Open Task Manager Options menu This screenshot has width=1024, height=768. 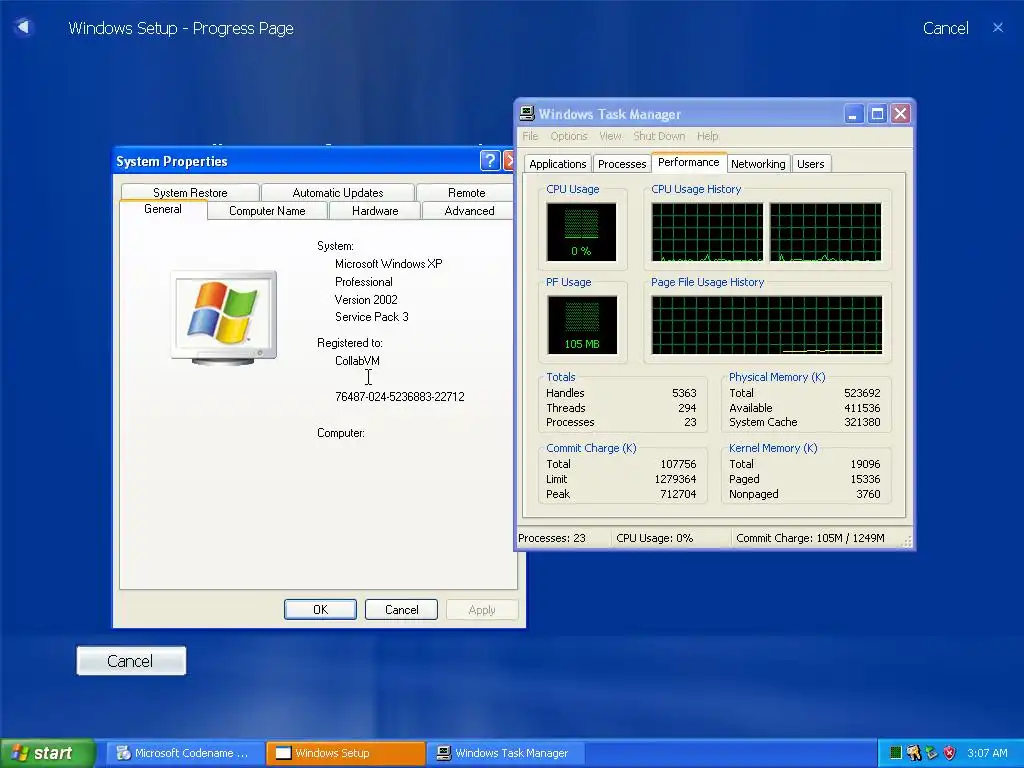coord(569,136)
